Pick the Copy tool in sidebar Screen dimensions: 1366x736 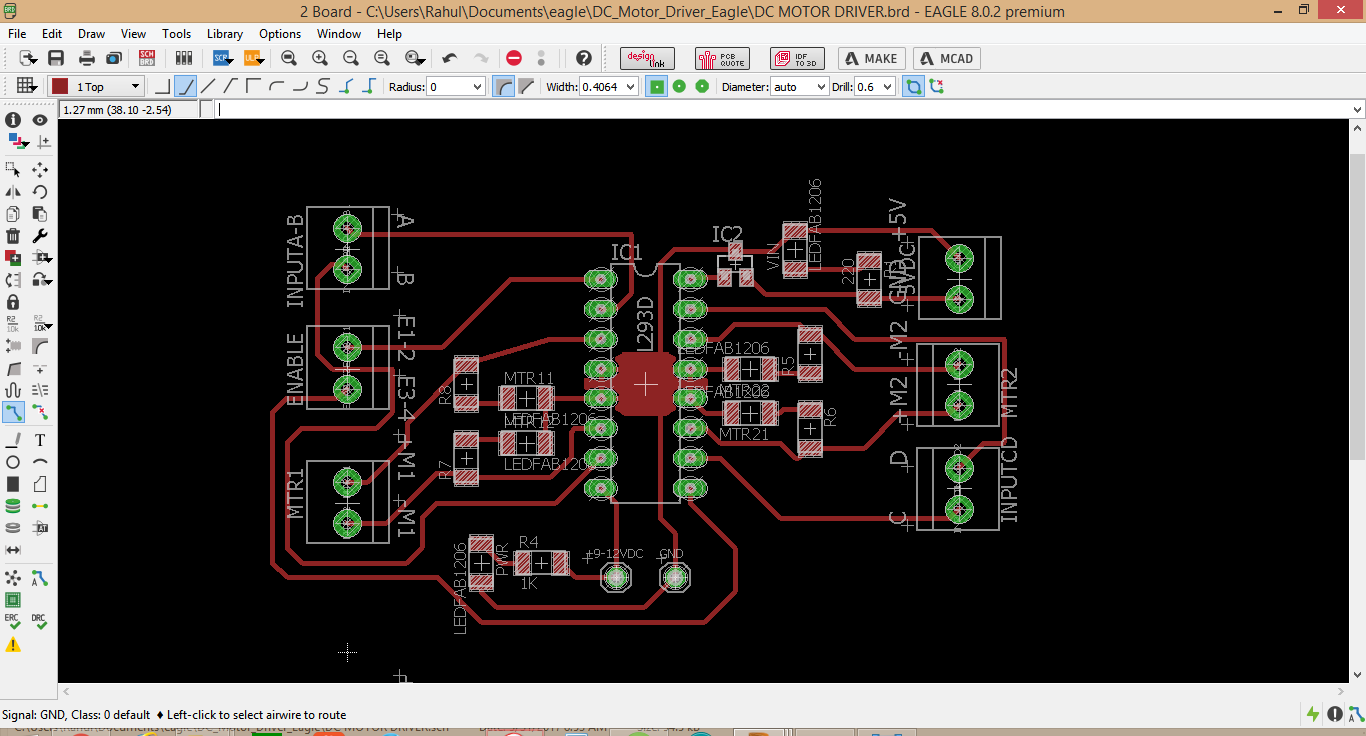coord(13,213)
